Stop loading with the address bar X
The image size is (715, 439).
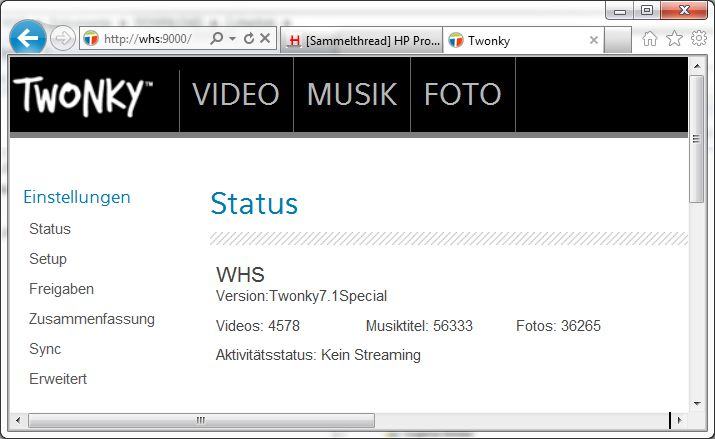pyautogui.click(x=265, y=38)
